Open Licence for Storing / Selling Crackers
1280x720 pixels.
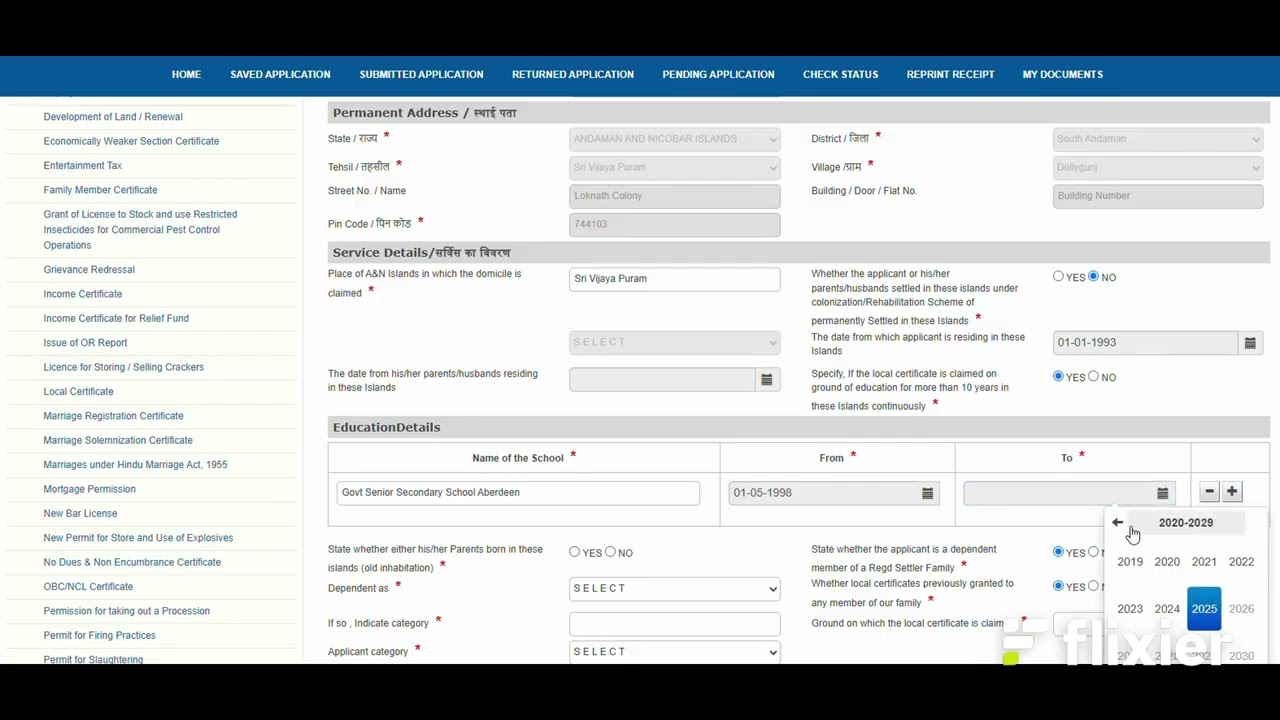tap(123, 367)
